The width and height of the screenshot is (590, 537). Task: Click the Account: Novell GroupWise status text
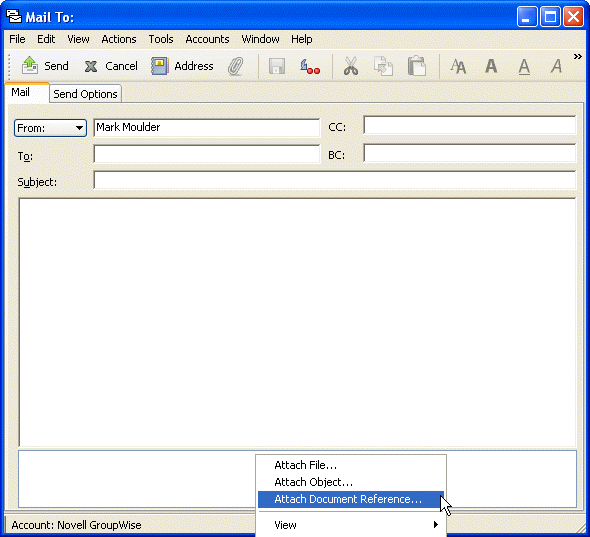coord(76,525)
